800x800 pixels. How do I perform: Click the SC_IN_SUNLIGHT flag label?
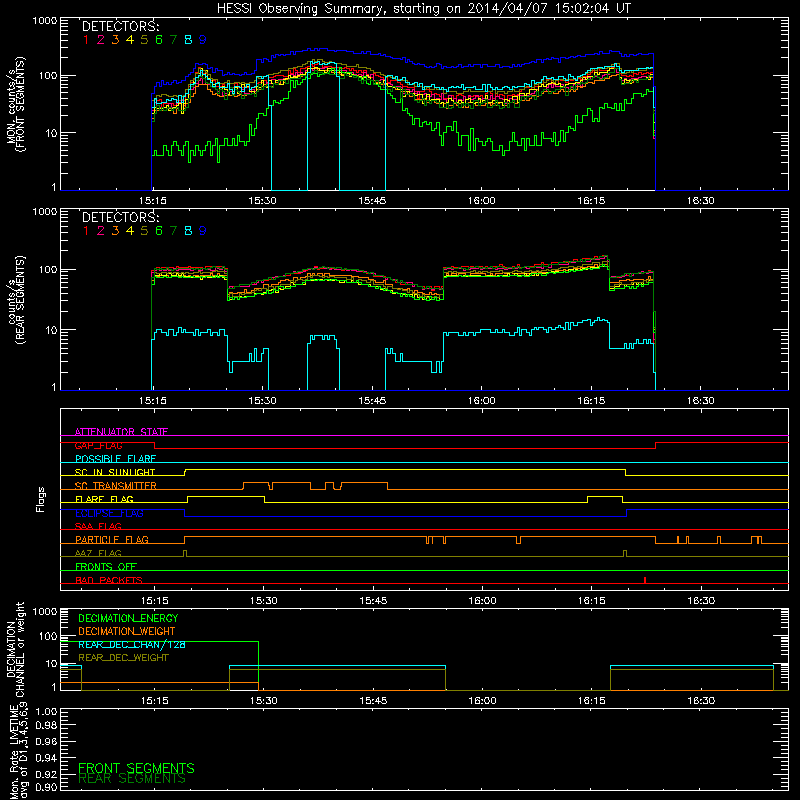pos(115,472)
